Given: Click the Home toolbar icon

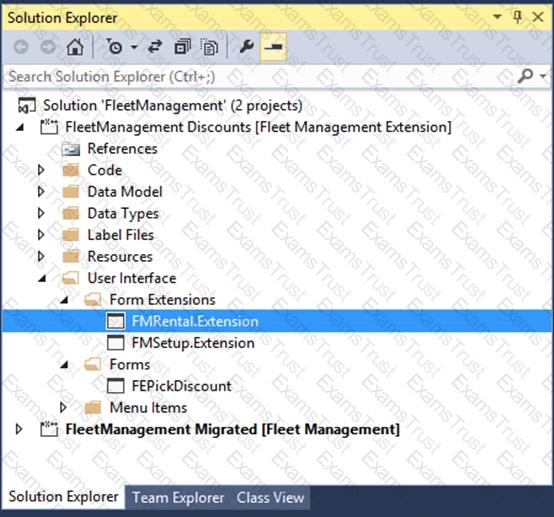Looking at the screenshot, I should click(75, 47).
